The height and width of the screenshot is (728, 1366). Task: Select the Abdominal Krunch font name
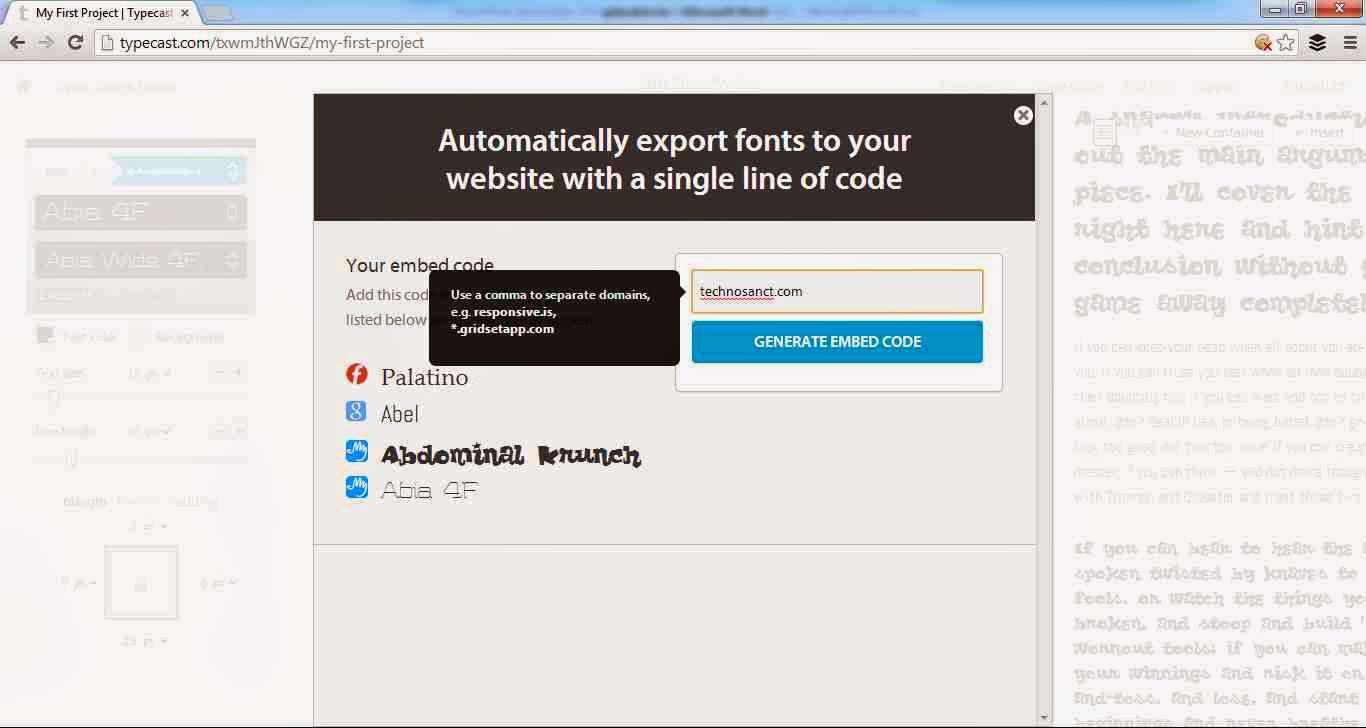(511, 455)
